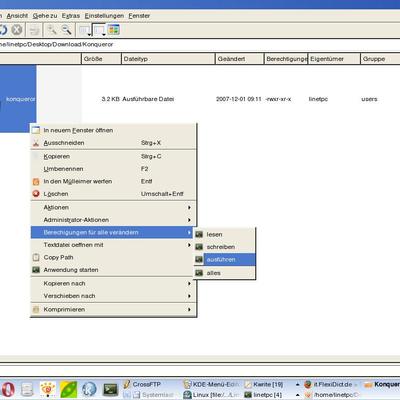Open the Gehe zu menu

pyautogui.click(x=45, y=16)
